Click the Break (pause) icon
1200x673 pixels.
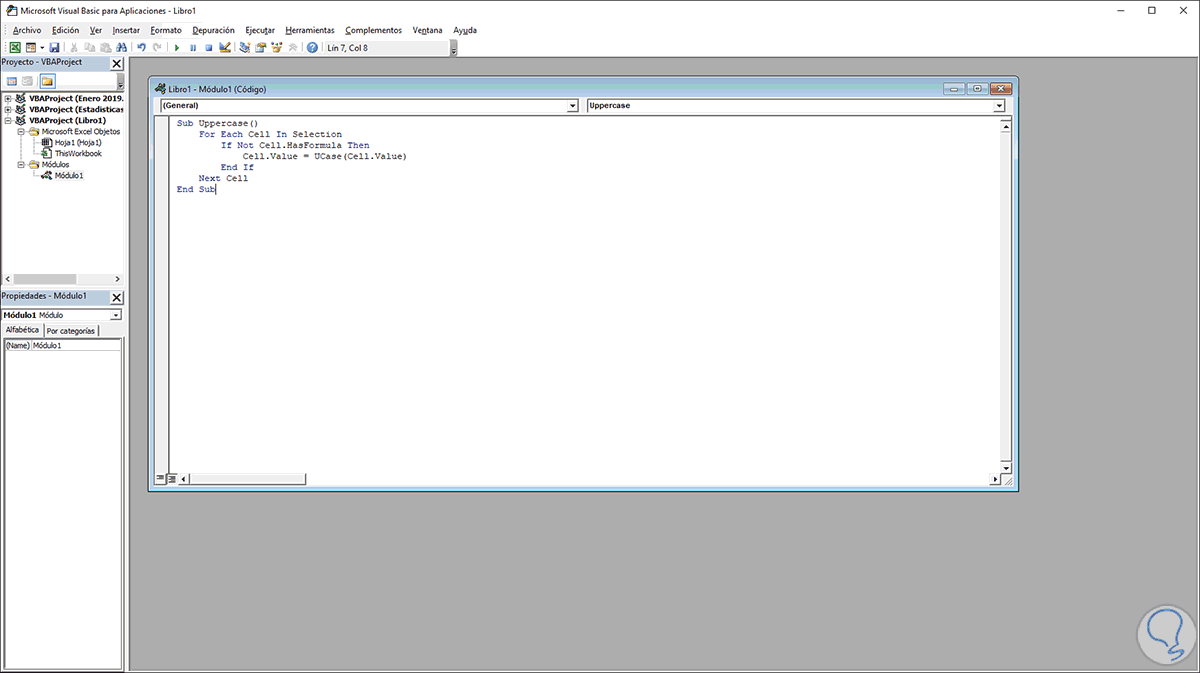coord(193,47)
